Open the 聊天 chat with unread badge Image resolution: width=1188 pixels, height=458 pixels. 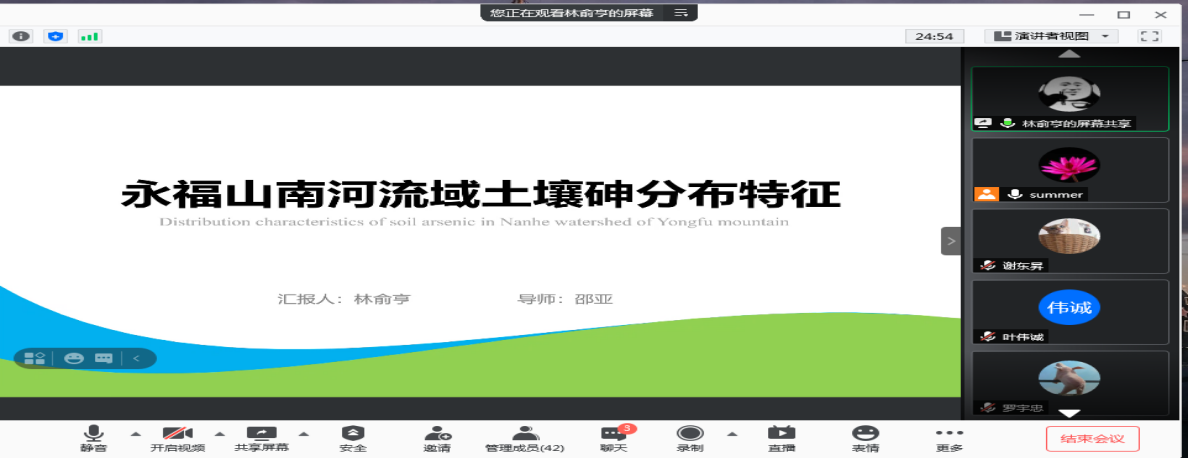[613, 433]
